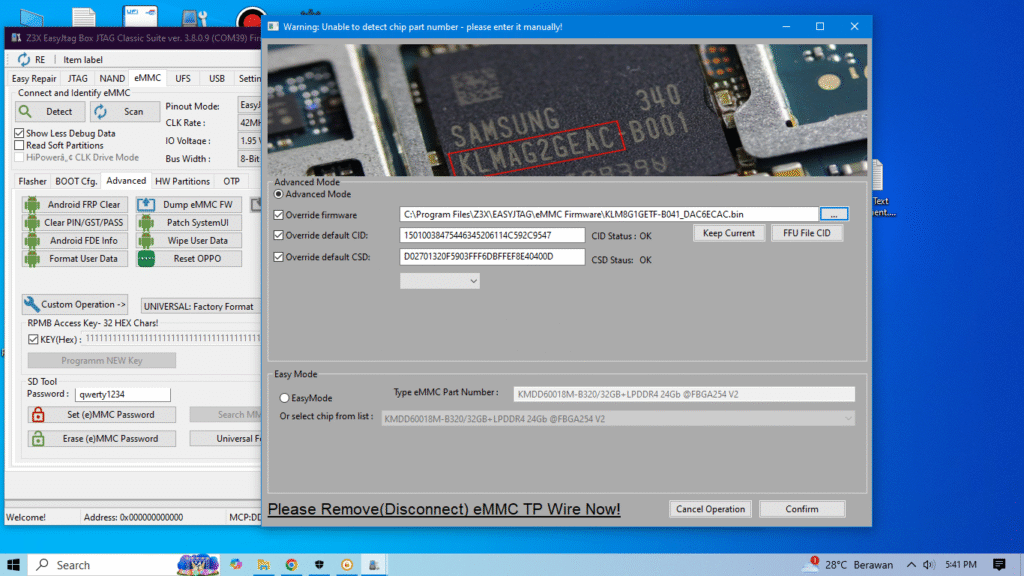Toggle Show Less Debug Data checkbox

point(20,133)
